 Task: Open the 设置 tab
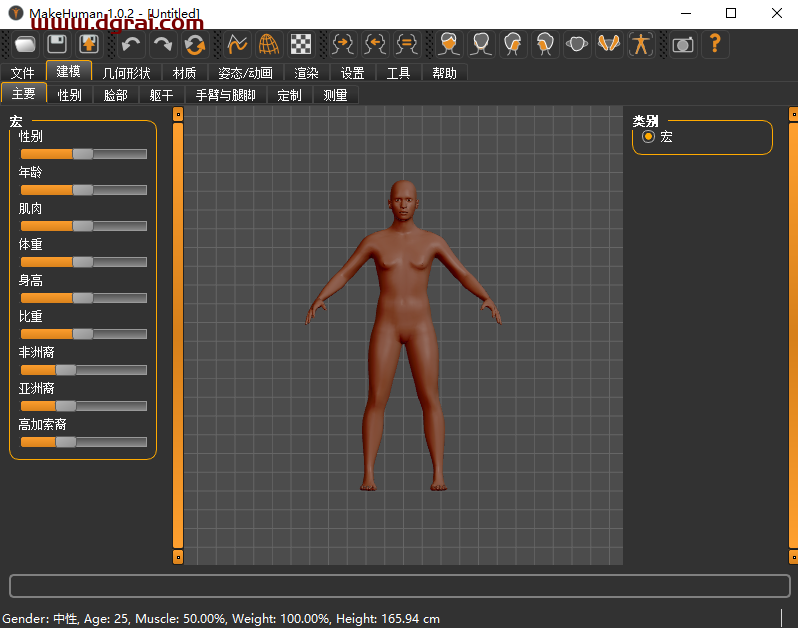coord(352,73)
